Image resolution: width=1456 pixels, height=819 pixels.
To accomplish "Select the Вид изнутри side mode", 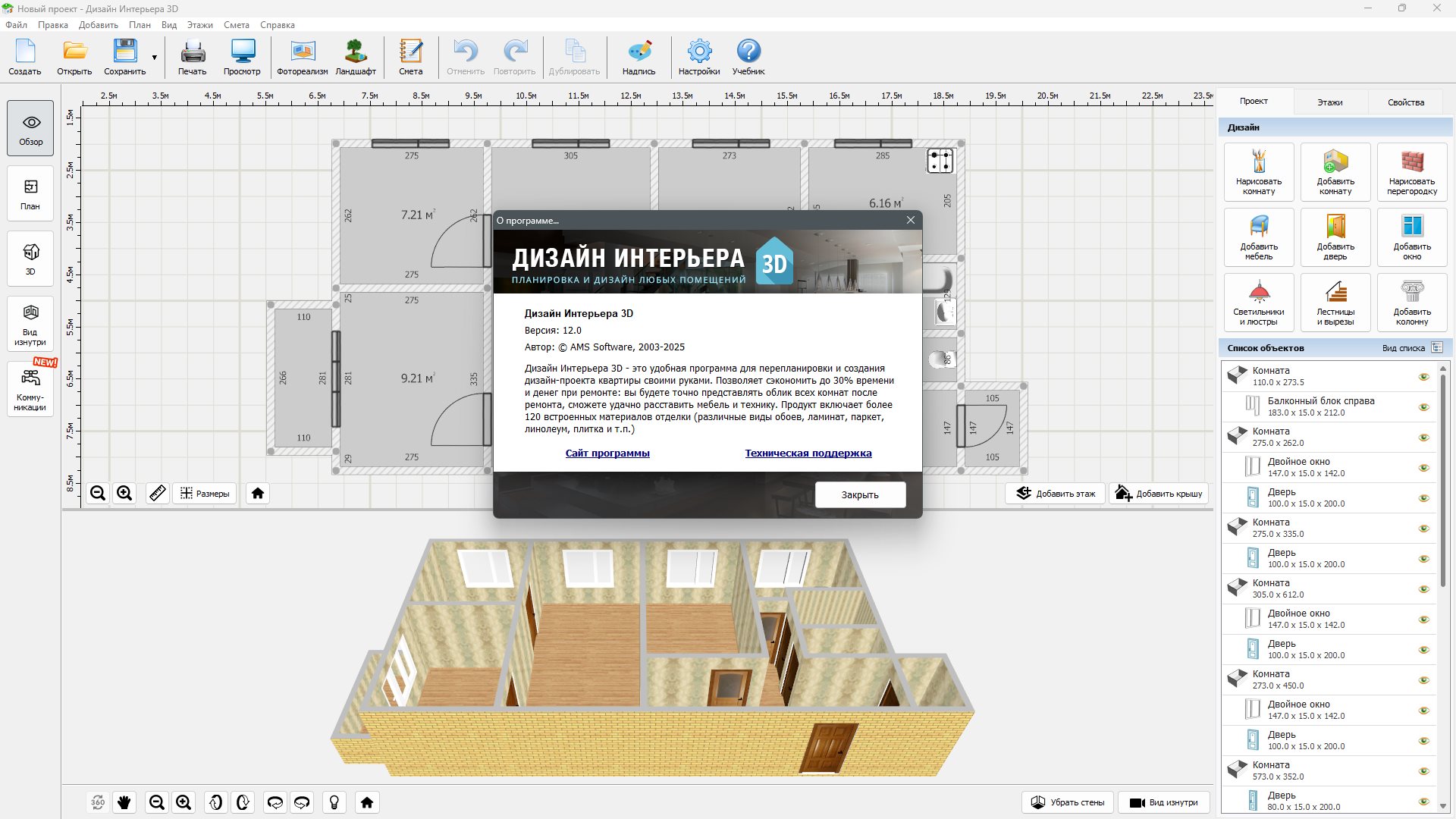I will point(30,324).
